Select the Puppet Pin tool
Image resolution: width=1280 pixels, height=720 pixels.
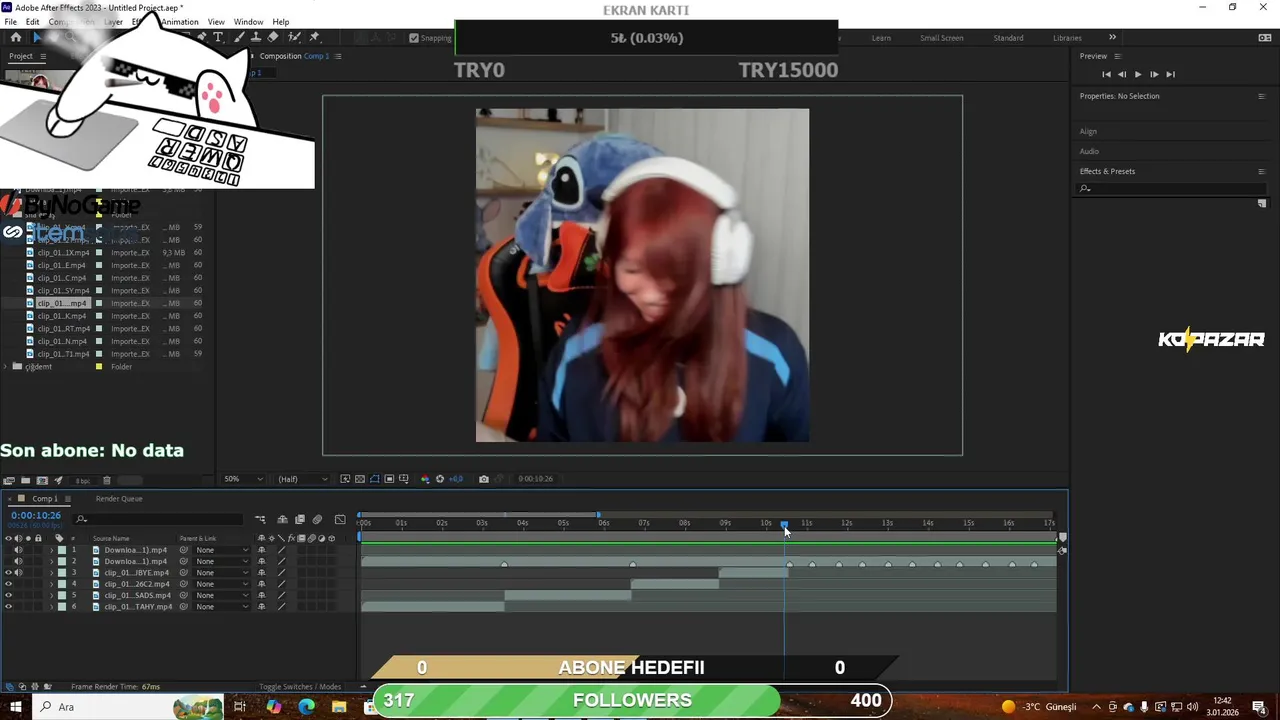[314, 37]
